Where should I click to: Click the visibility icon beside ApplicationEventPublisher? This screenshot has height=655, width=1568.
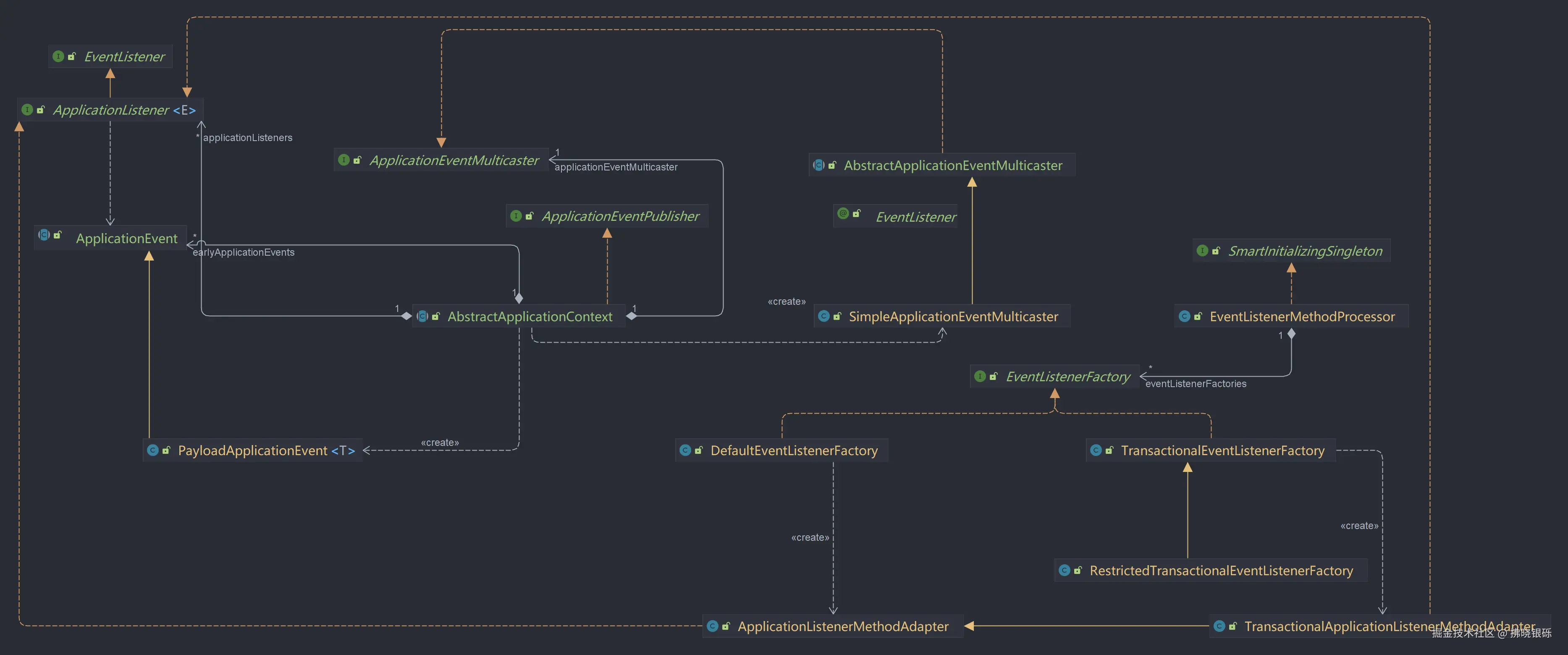[x=530, y=216]
